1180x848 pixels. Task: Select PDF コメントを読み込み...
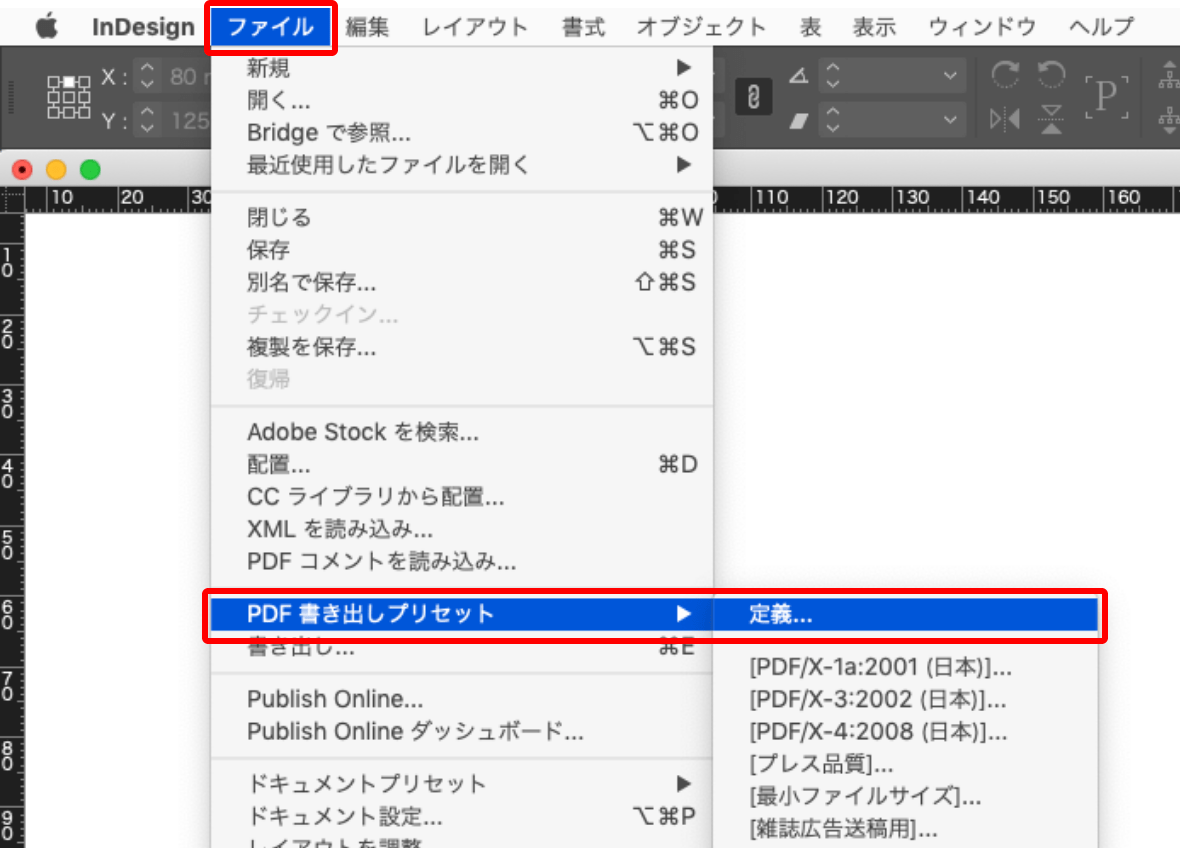[462, 561]
